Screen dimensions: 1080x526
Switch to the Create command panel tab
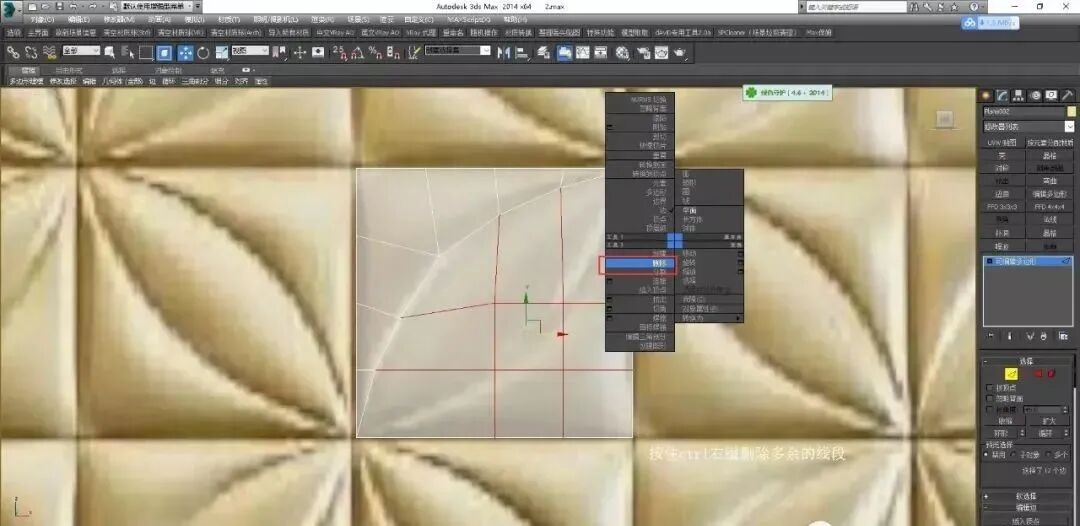coord(986,96)
